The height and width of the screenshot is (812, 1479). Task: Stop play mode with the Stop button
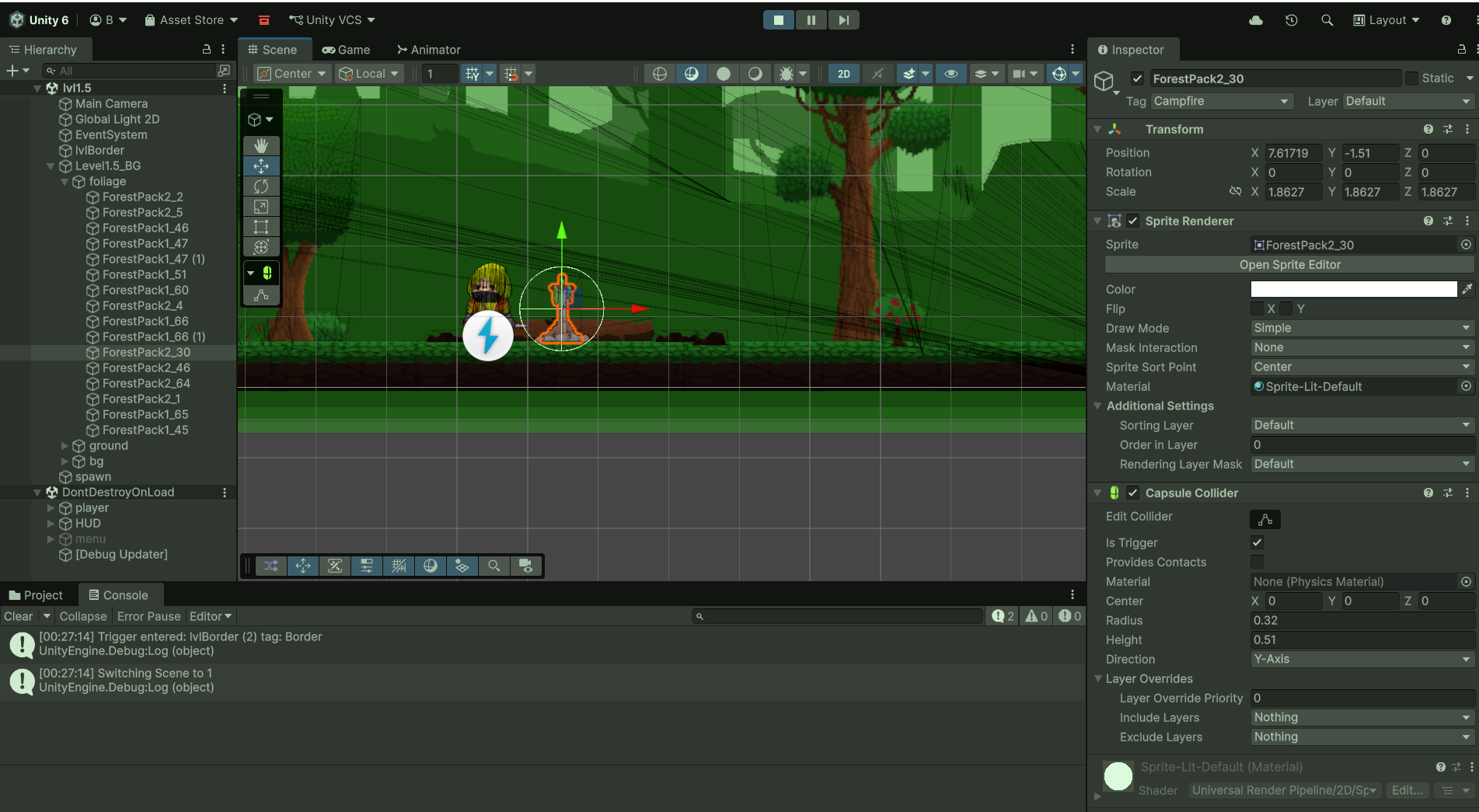coord(778,20)
